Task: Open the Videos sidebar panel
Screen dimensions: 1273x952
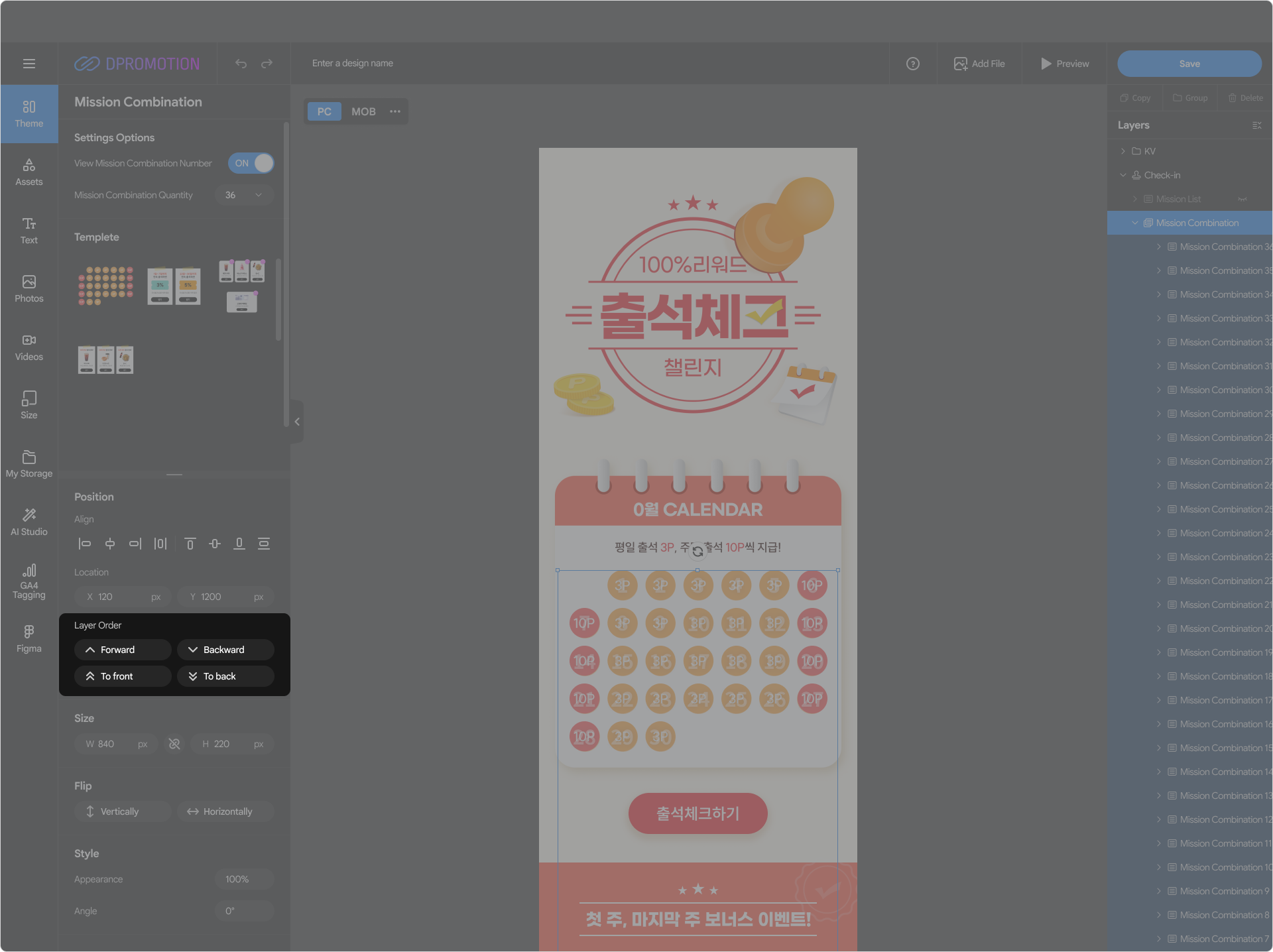Action: coord(29,347)
